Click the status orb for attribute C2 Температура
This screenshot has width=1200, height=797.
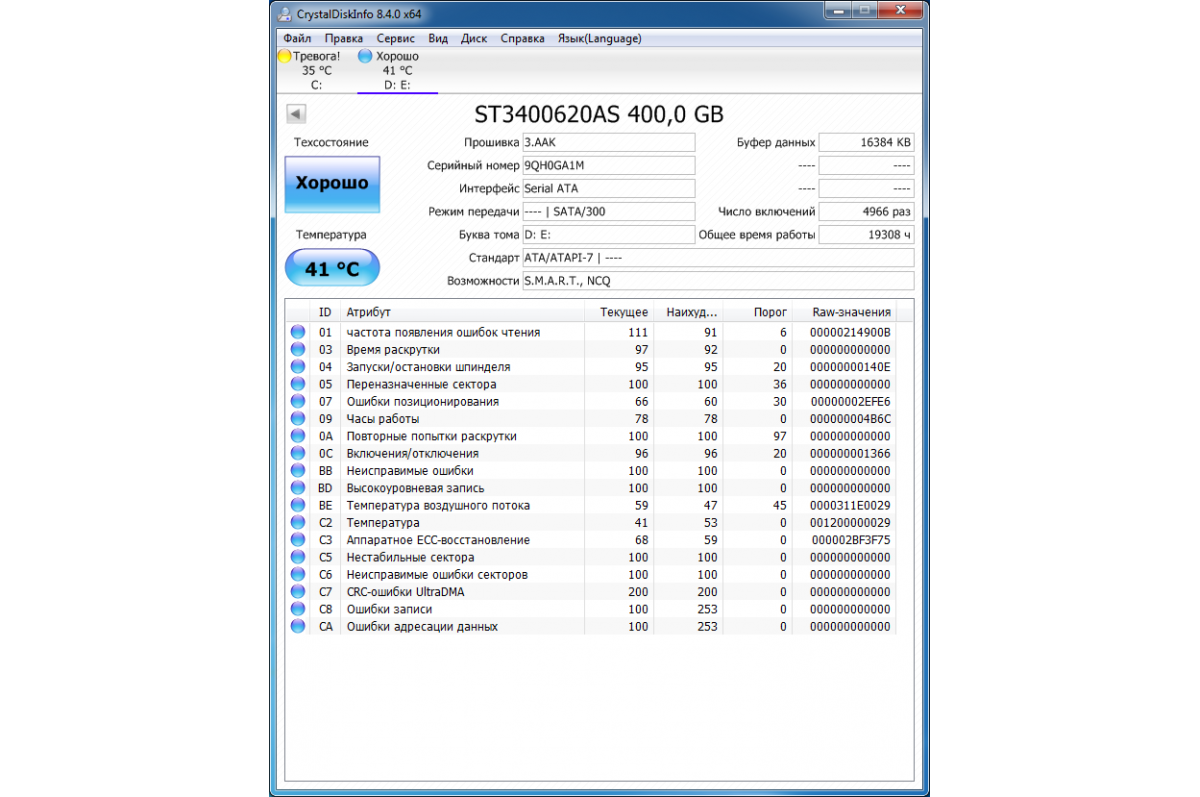click(x=298, y=522)
